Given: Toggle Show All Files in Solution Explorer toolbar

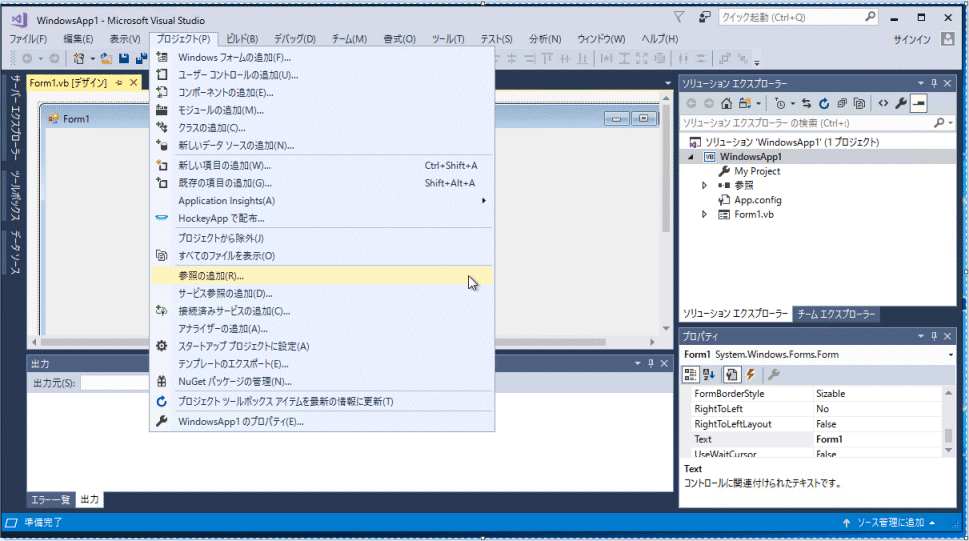Looking at the screenshot, I should (859, 104).
